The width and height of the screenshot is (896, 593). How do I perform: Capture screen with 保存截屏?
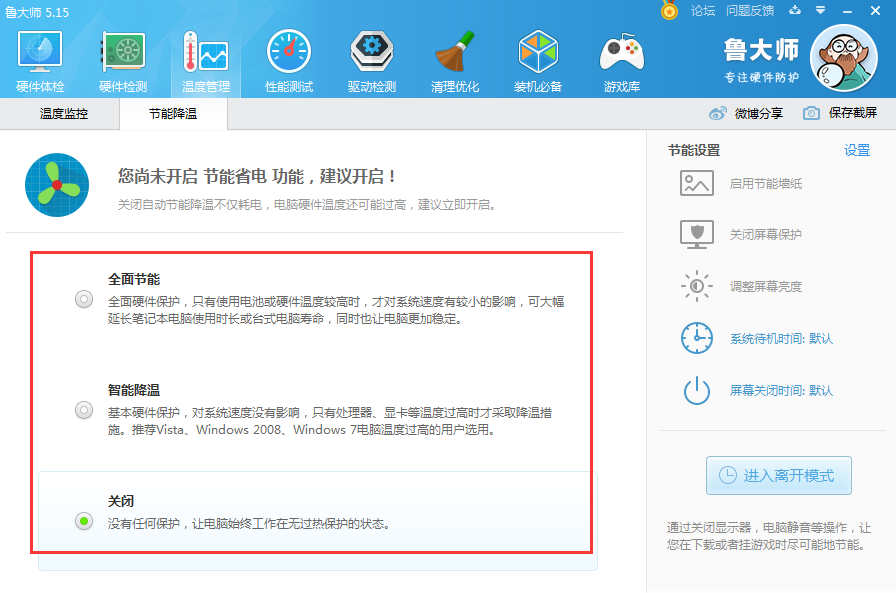tap(852, 113)
